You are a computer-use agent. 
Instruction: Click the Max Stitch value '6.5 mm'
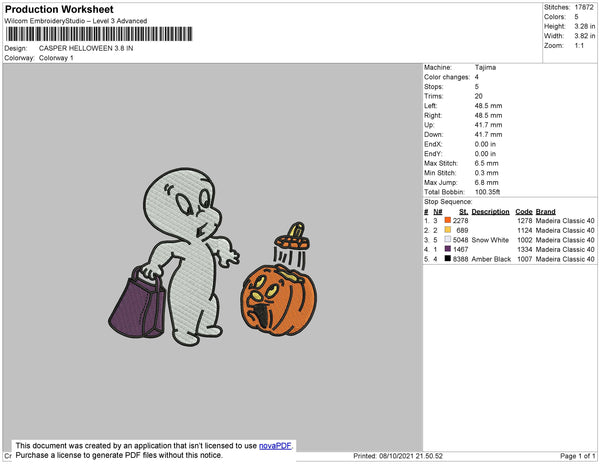pyautogui.click(x=486, y=163)
